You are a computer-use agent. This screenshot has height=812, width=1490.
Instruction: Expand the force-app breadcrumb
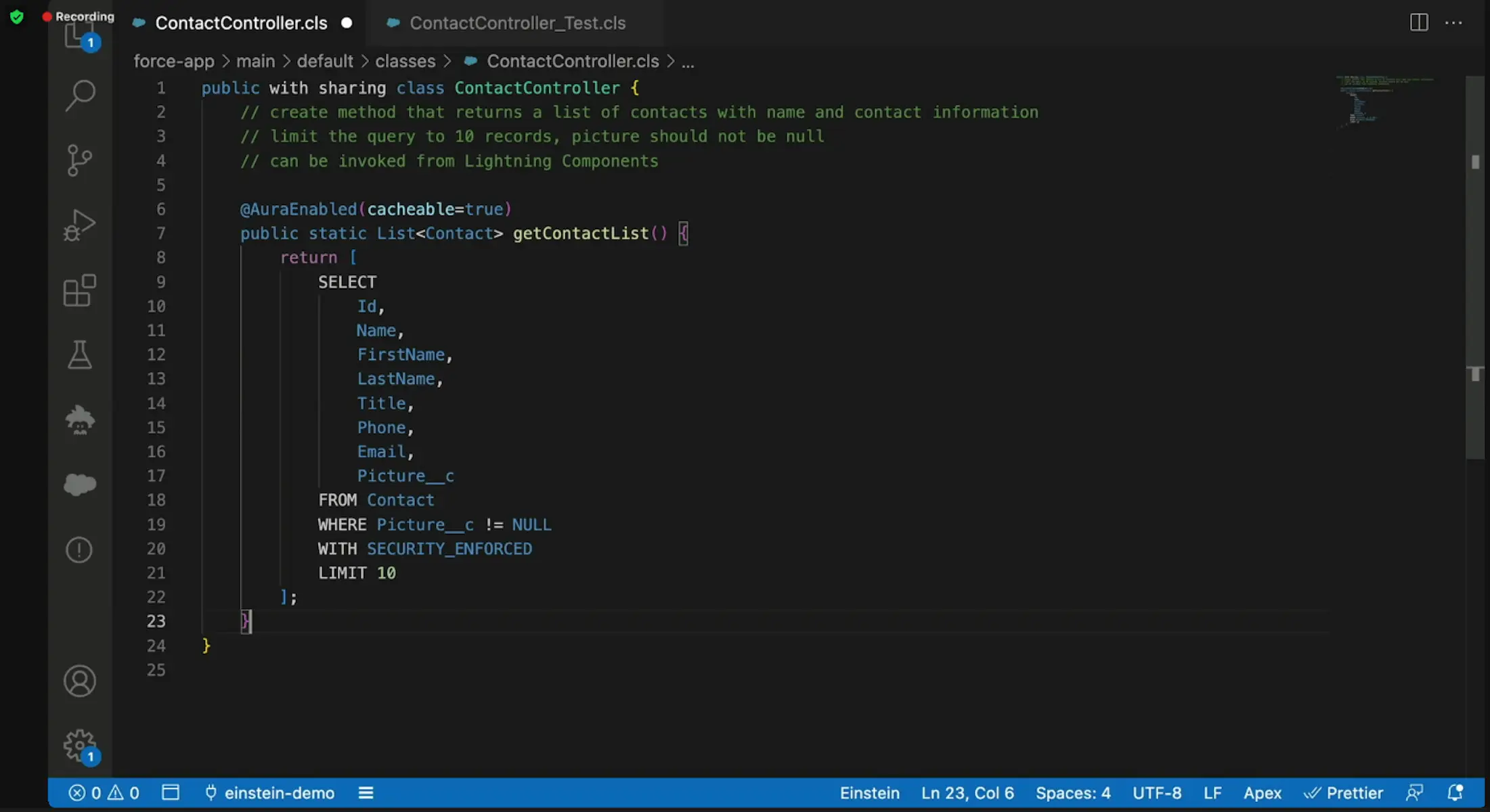174,61
